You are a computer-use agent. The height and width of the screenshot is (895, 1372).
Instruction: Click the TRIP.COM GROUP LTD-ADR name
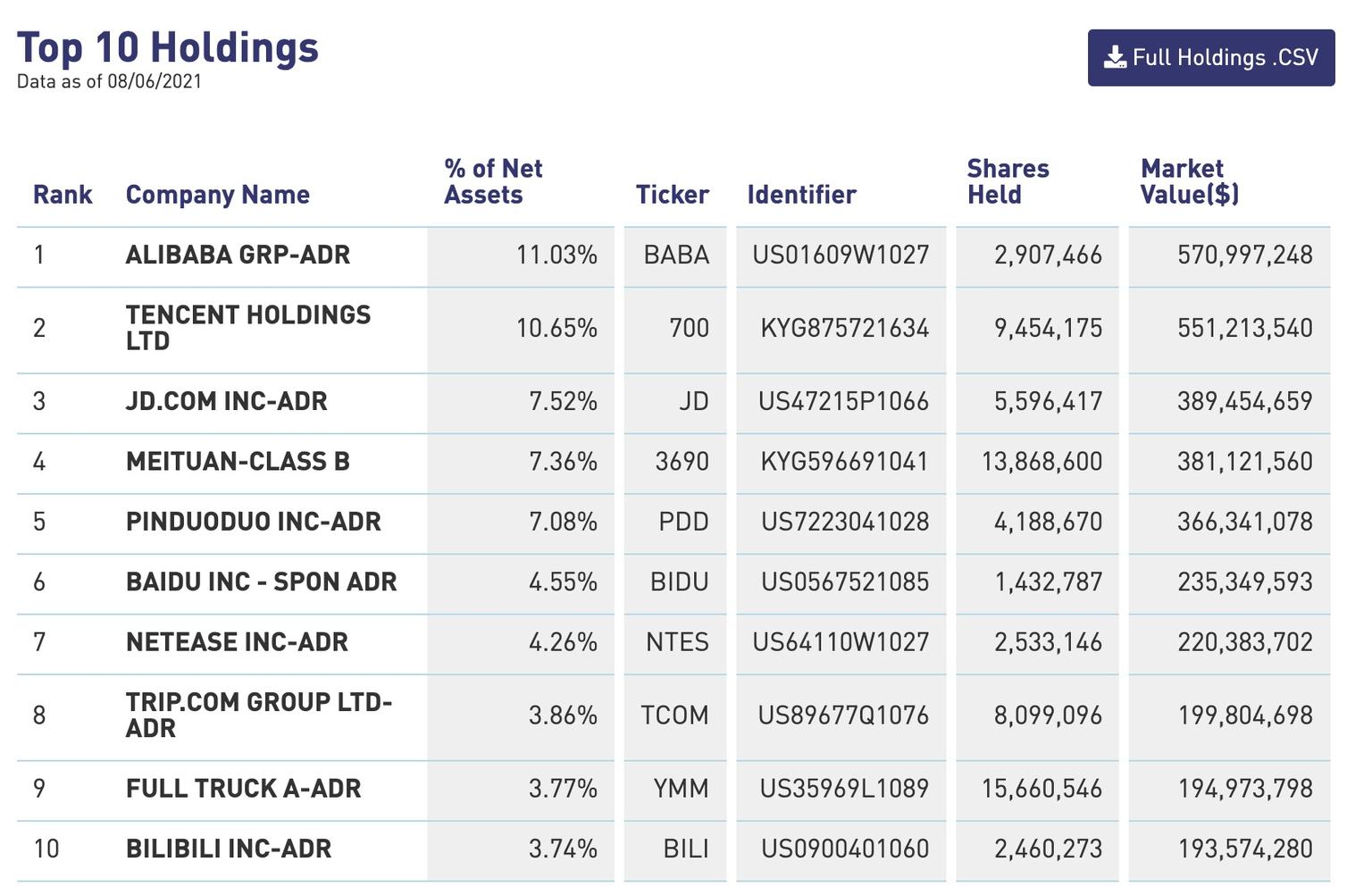point(259,715)
